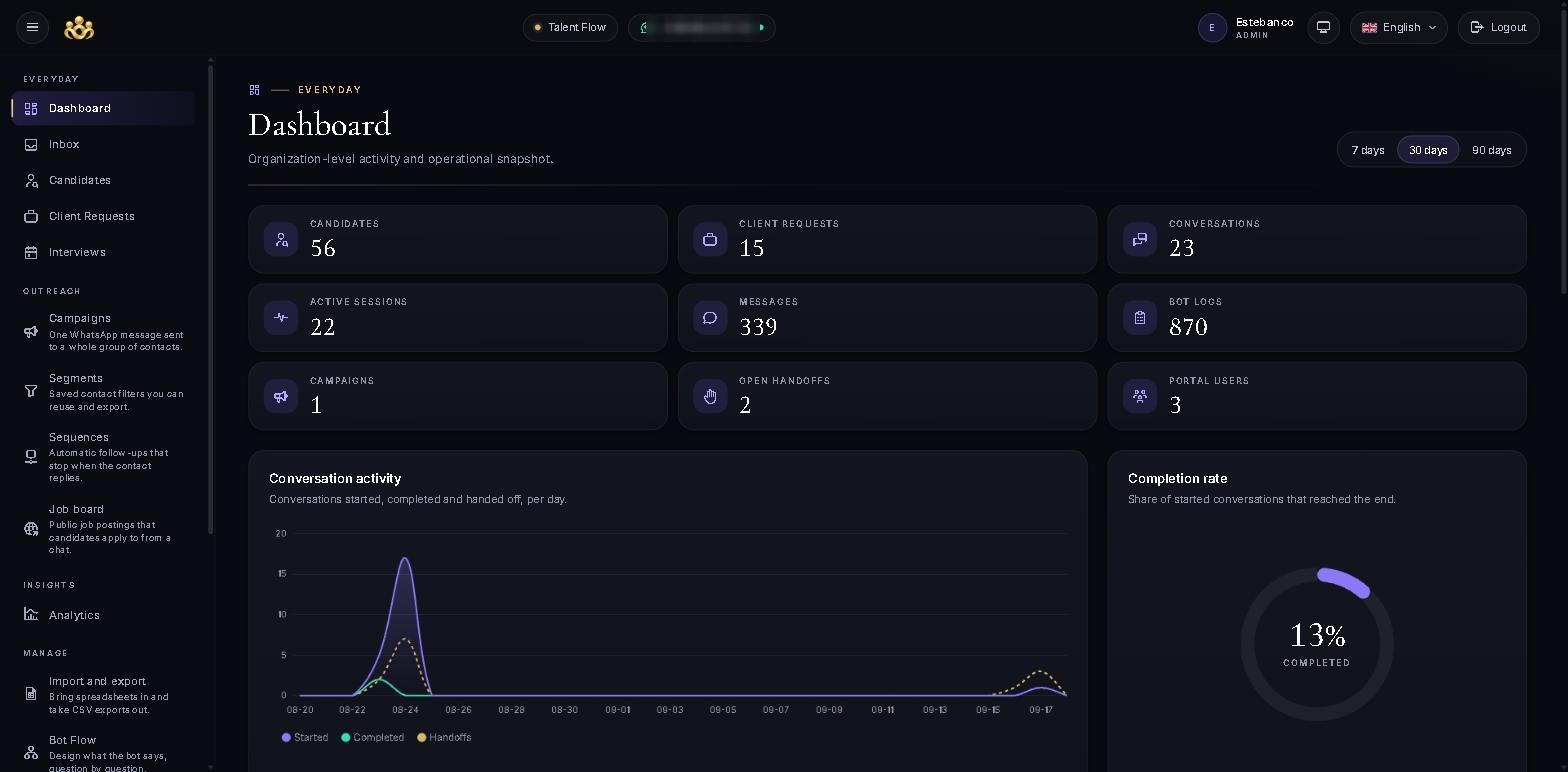Image resolution: width=1568 pixels, height=772 pixels.
Task: Click the Analytics chart icon
Action: (x=31, y=615)
